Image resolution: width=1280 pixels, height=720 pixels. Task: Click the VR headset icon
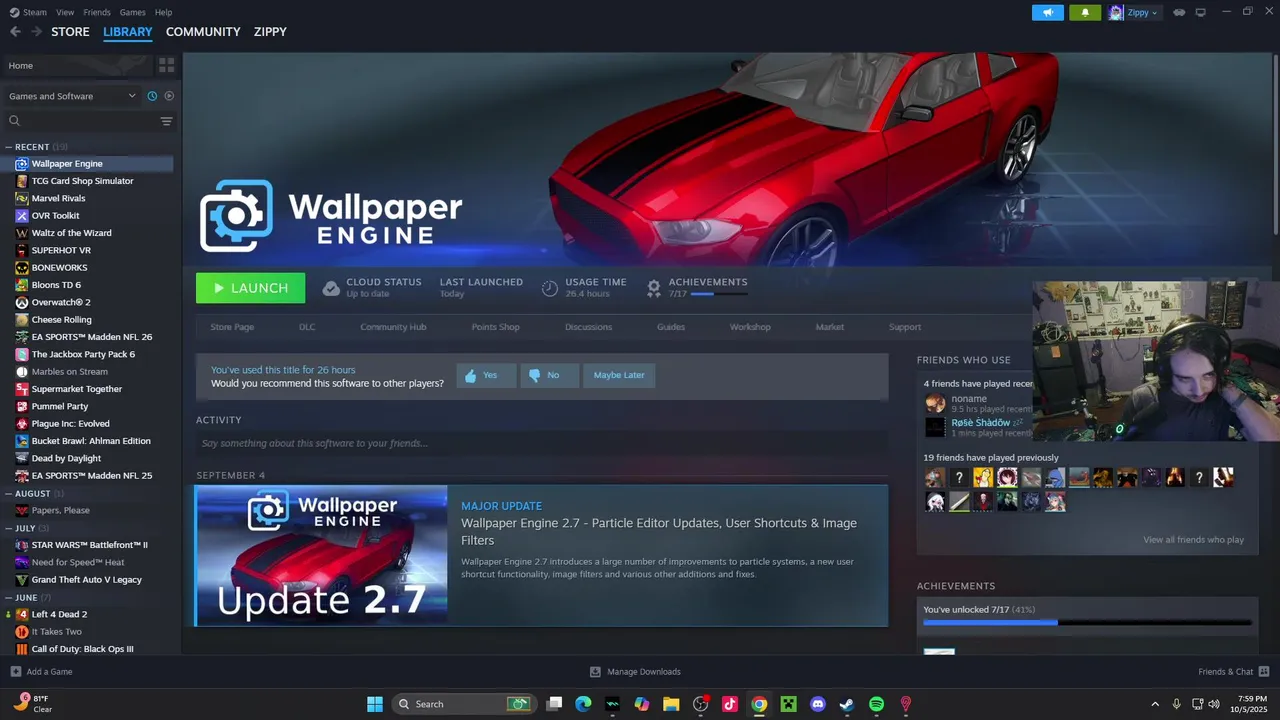click(x=1179, y=12)
